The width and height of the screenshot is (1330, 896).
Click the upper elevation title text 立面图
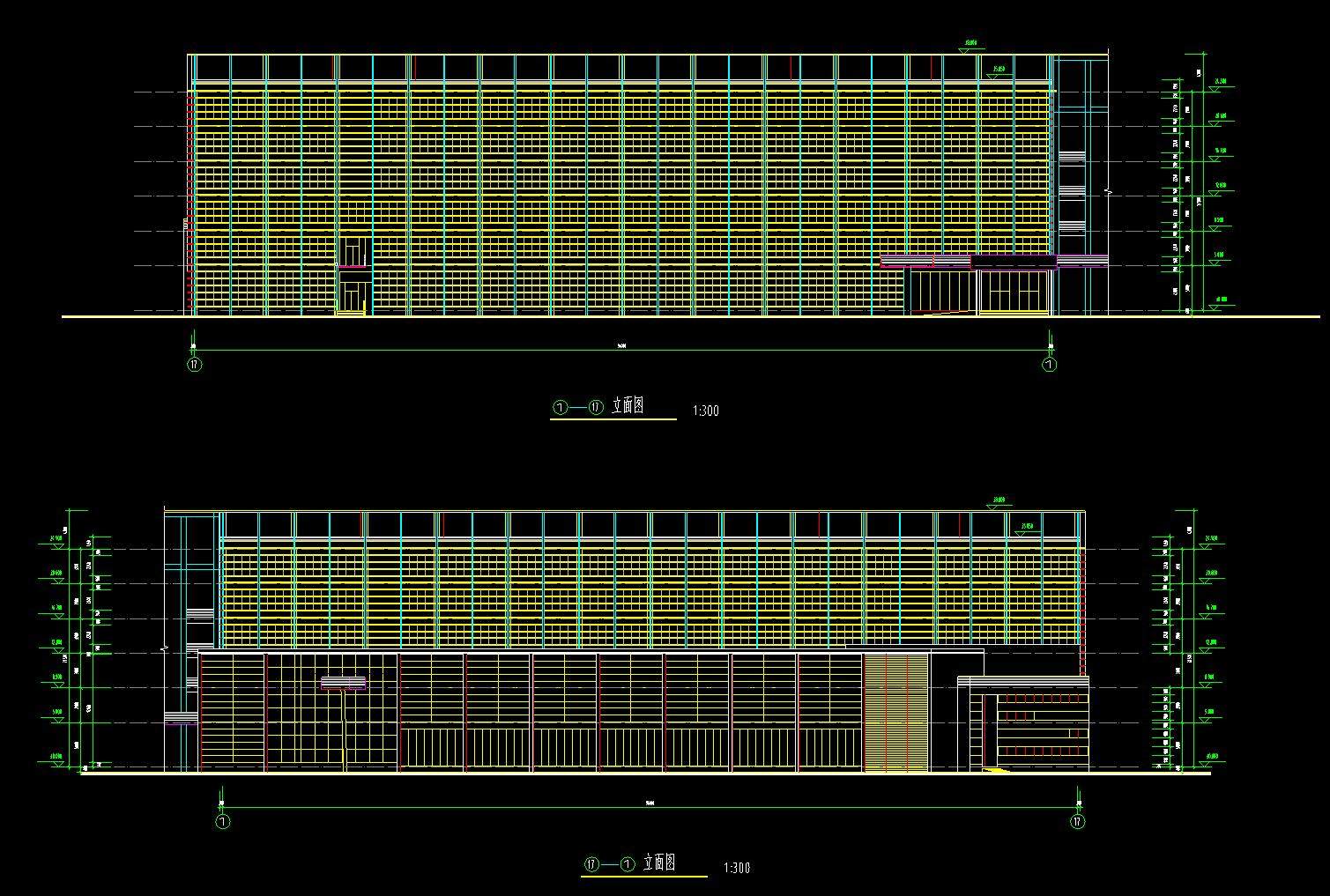tap(627, 406)
